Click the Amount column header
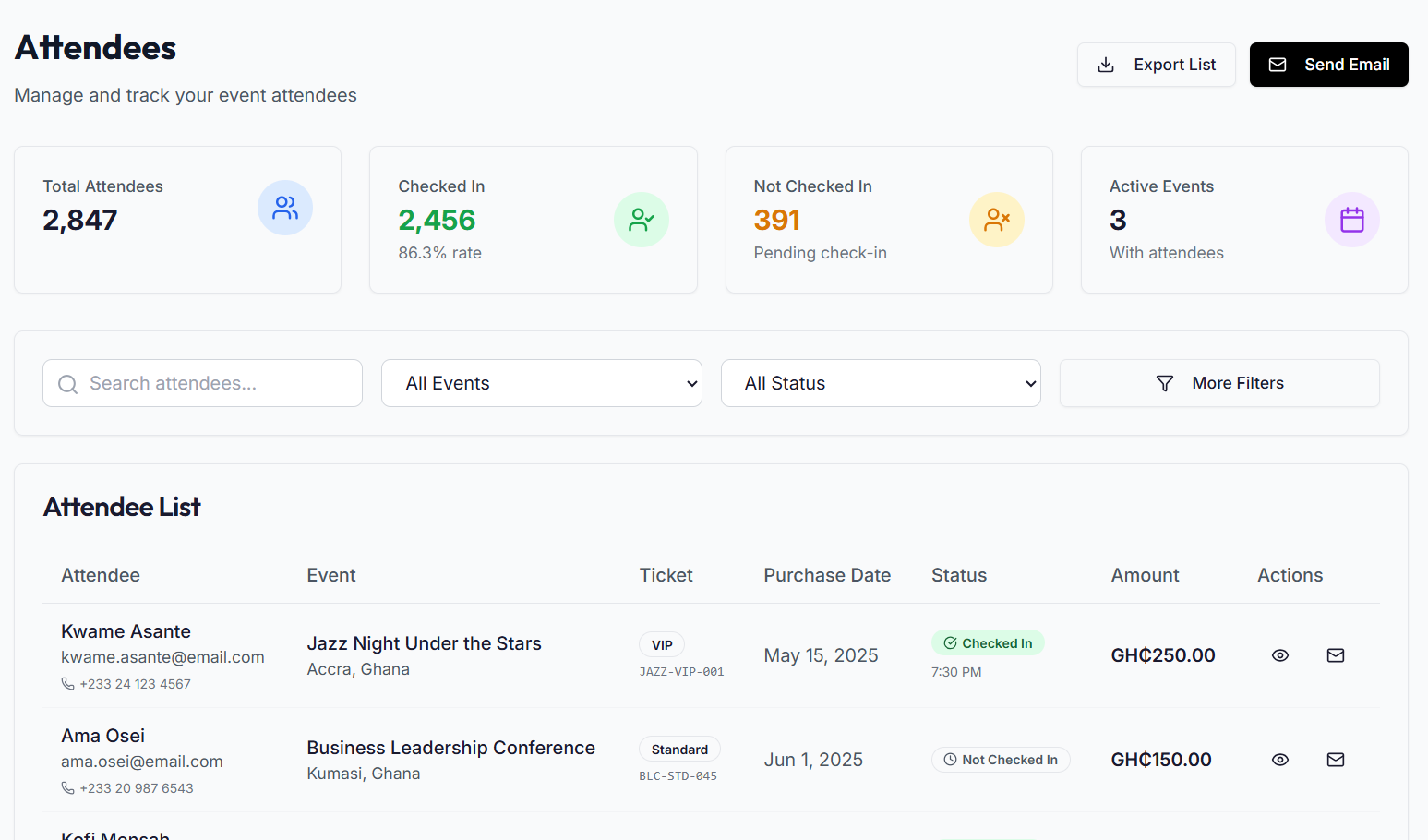 (1146, 575)
